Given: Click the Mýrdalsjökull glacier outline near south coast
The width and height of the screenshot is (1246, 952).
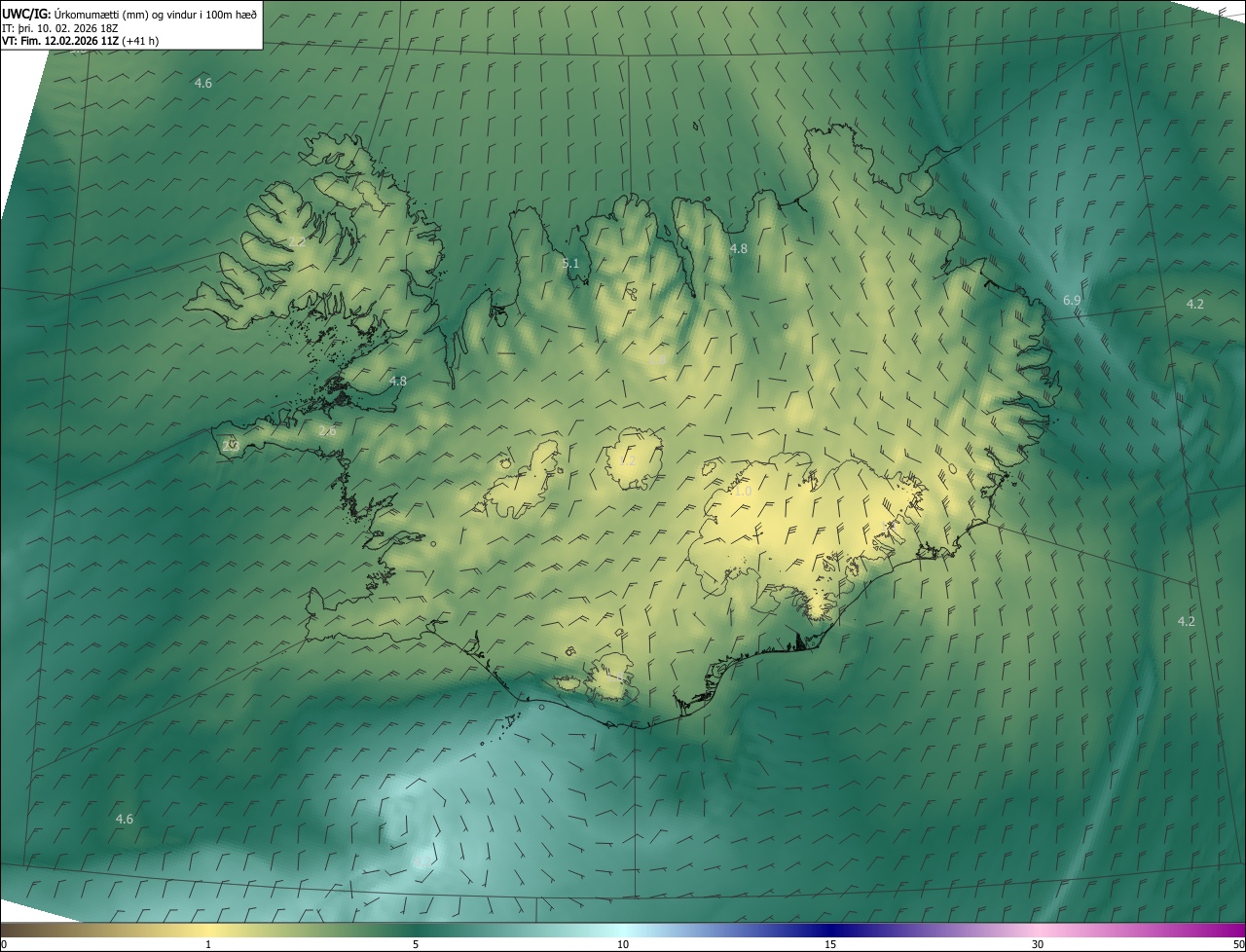Looking at the screenshot, I should click(x=611, y=679).
